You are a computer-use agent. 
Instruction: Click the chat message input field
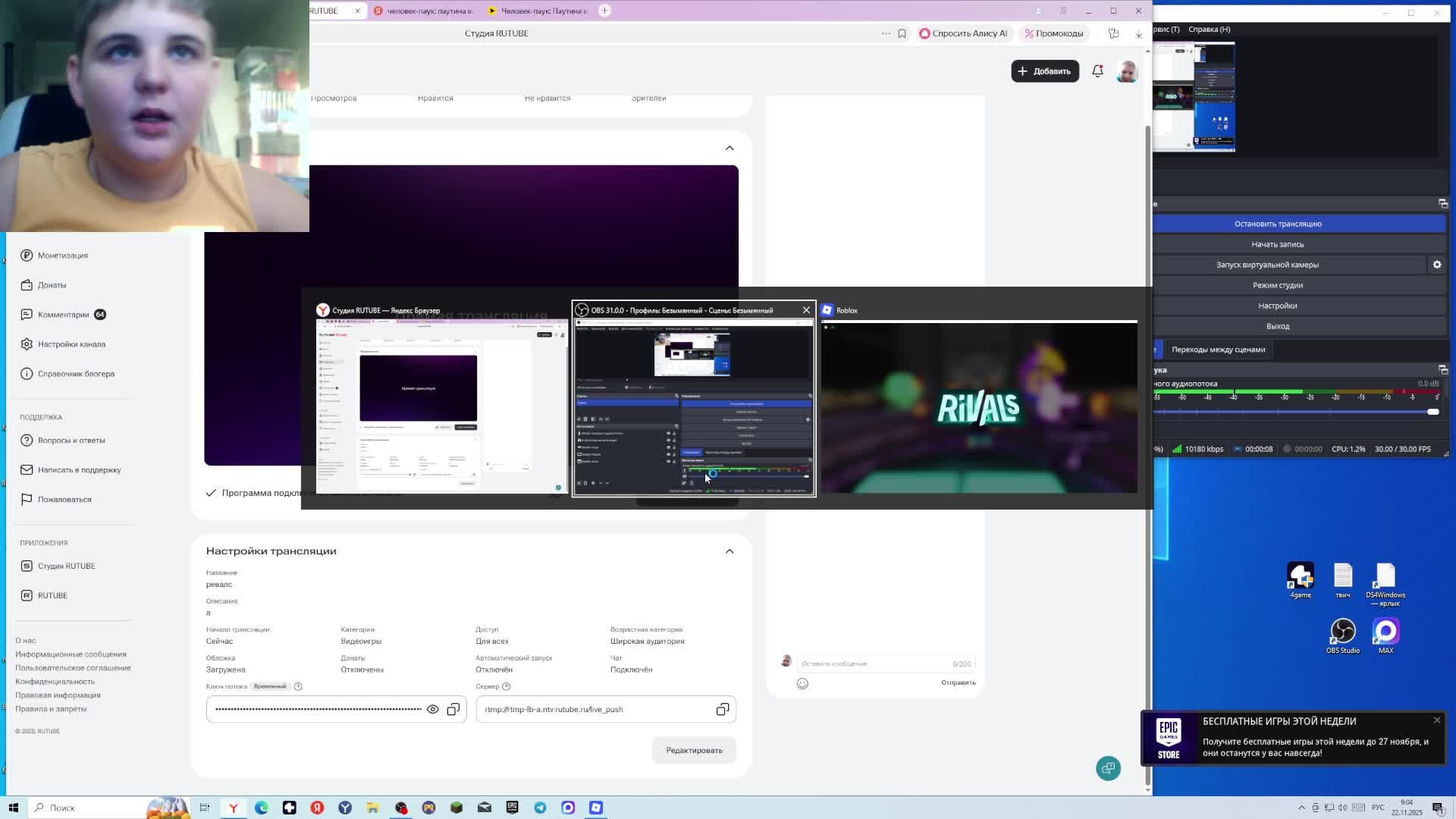tap(872, 664)
